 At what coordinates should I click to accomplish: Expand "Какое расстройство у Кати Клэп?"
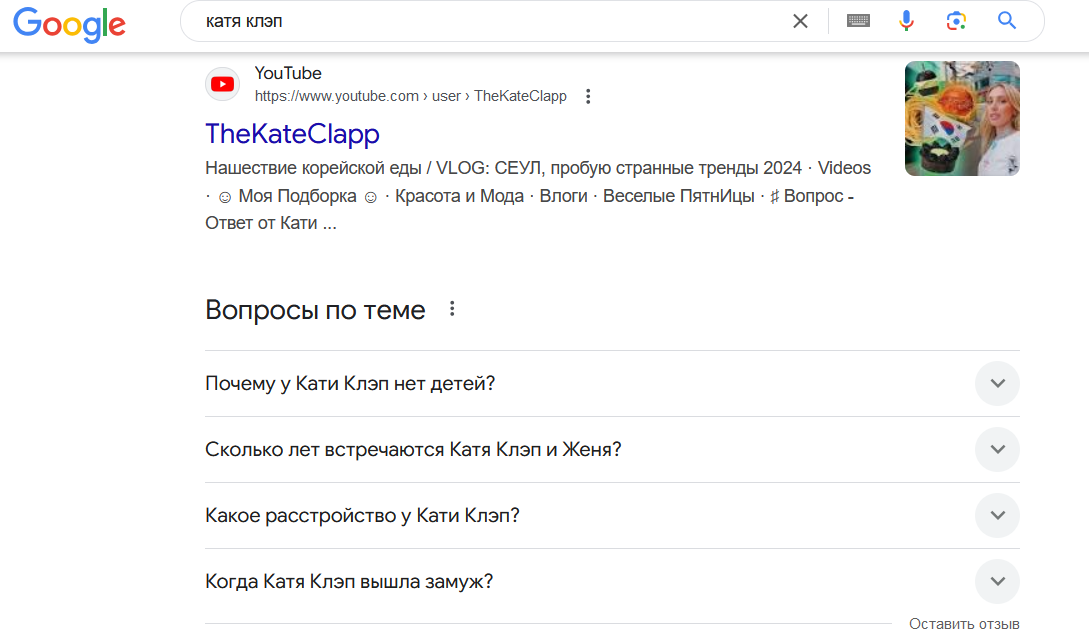[x=612, y=515]
